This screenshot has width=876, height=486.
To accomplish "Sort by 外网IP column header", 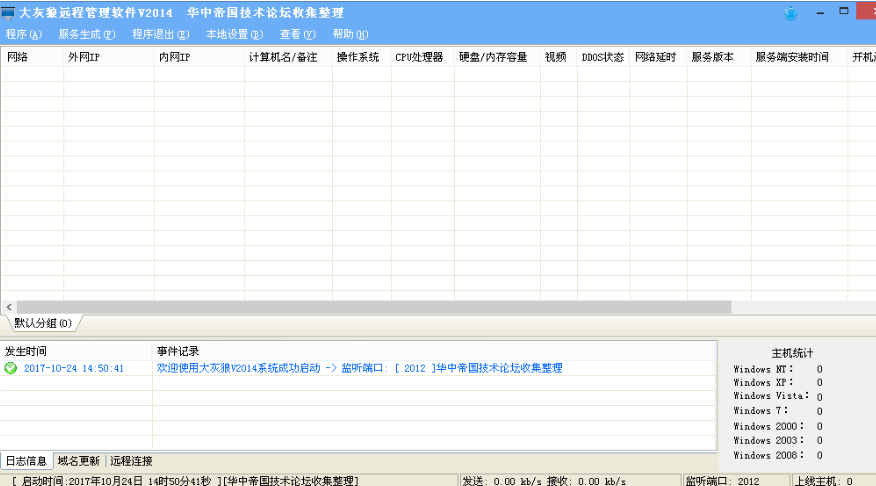I will point(108,57).
